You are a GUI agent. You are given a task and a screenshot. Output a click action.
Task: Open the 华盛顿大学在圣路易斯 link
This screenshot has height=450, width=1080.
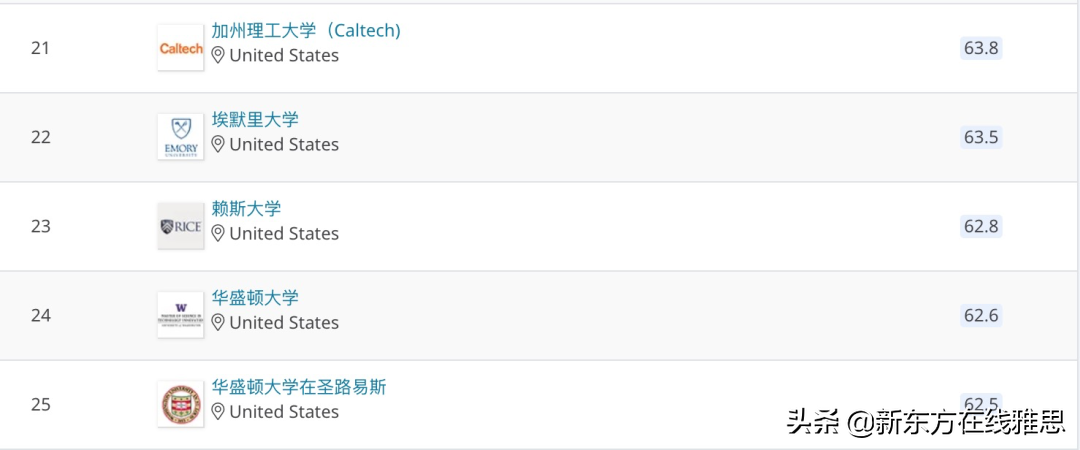(x=299, y=387)
